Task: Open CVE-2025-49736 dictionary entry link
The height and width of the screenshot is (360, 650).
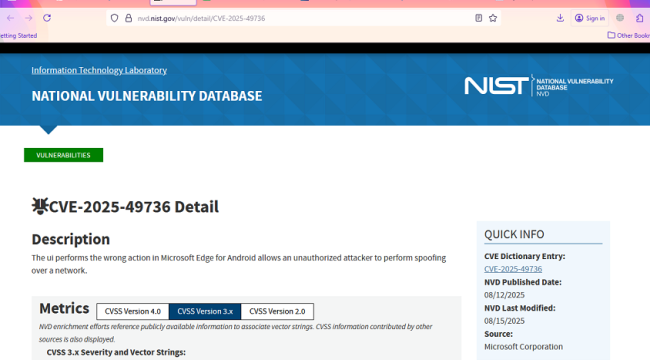Action: pos(513,269)
